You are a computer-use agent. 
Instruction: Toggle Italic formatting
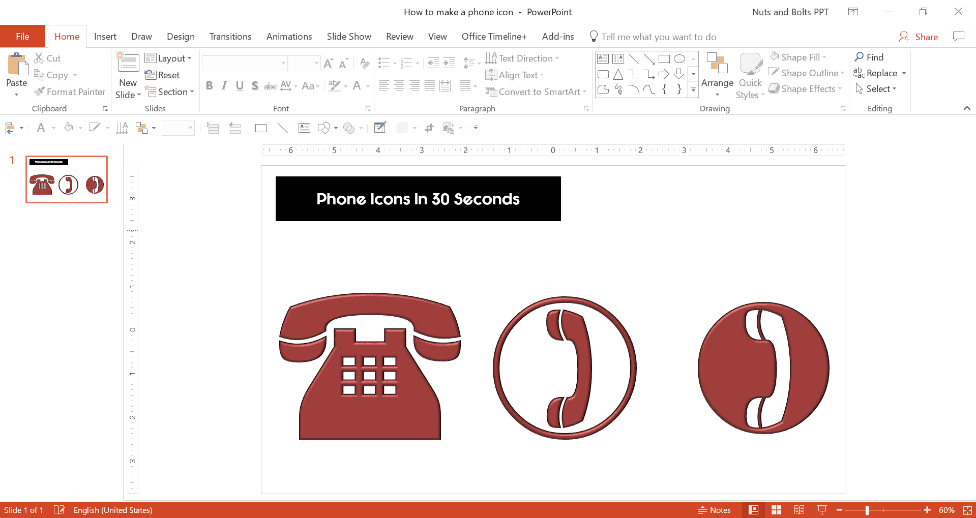(x=224, y=86)
